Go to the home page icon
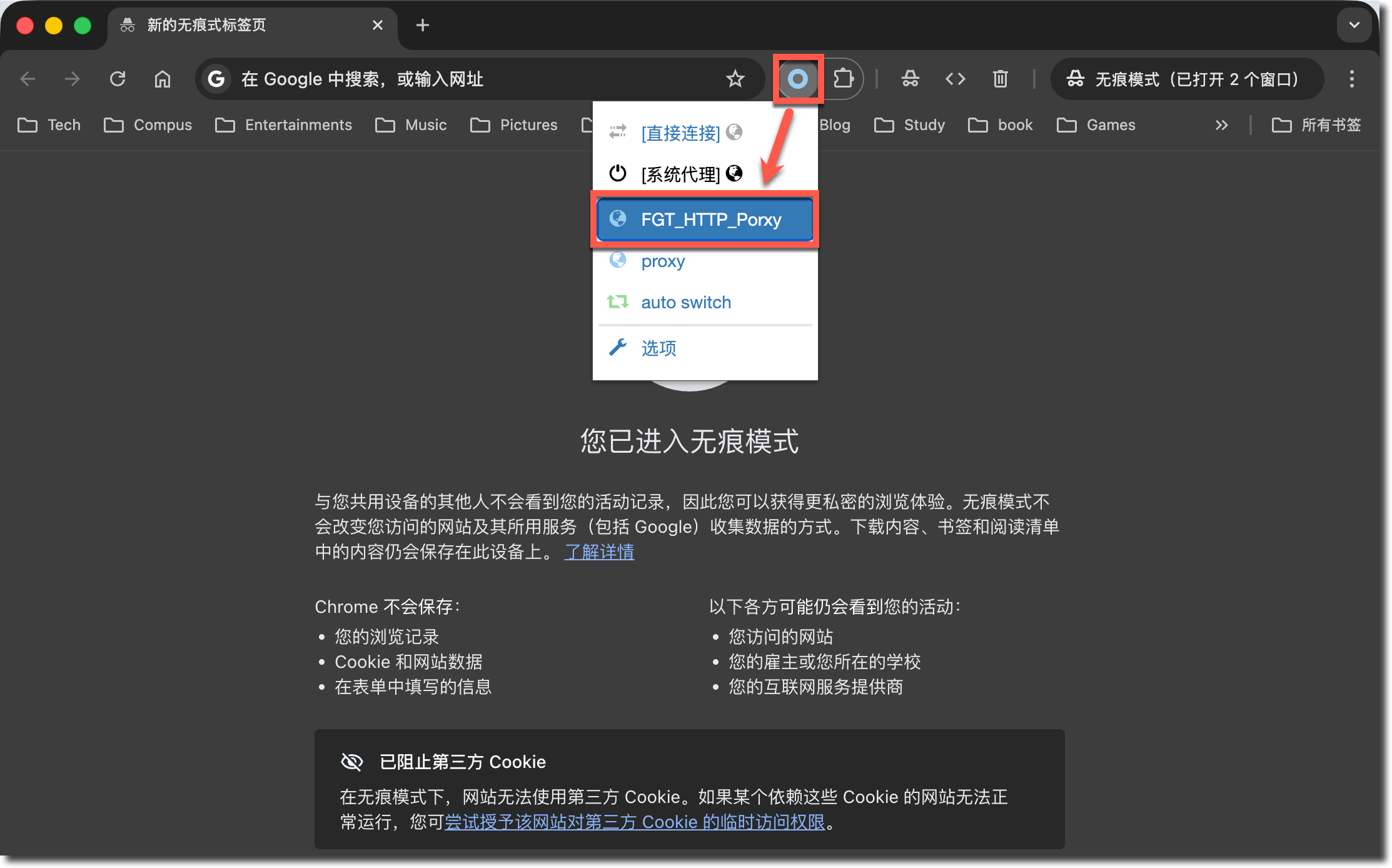Image resolution: width=1392 pixels, height=868 pixels. 163,79
